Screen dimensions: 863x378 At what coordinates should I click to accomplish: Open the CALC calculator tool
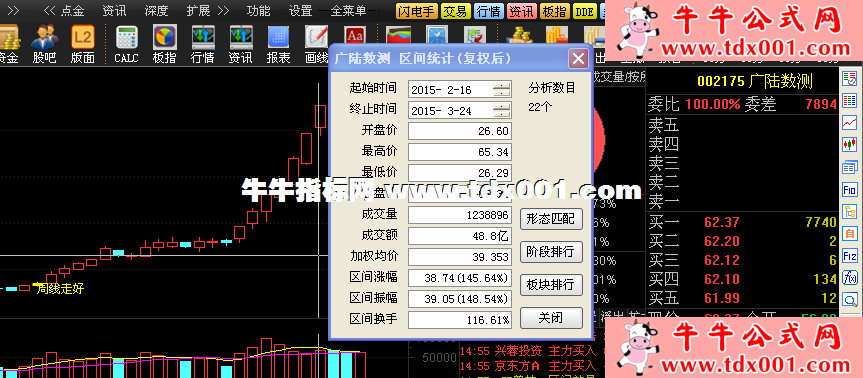coord(126,44)
